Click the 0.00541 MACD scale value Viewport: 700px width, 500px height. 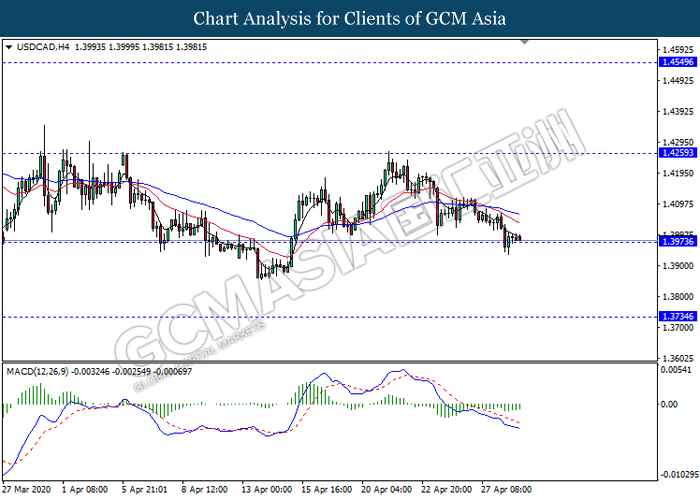click(676, 370)
